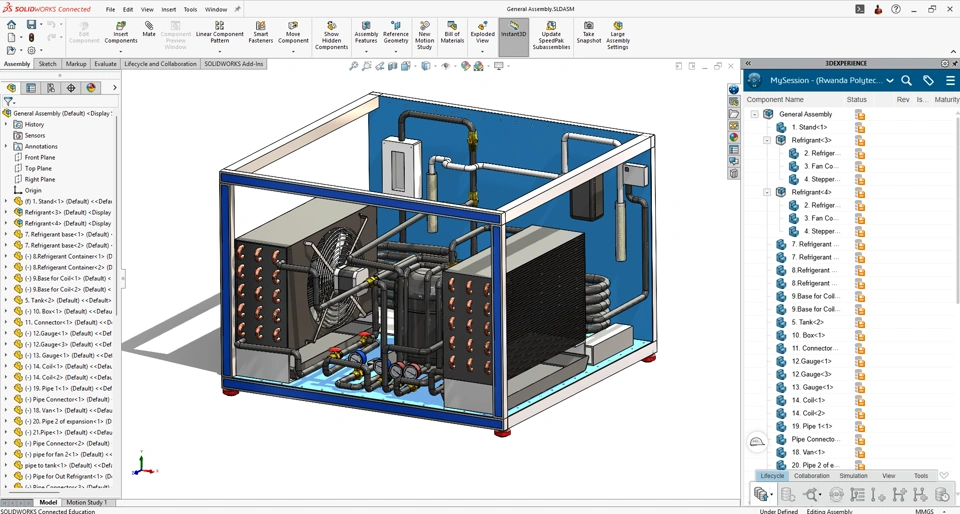Click the help question mark icon
960x514 pixels.
click(x=896, y=9)
